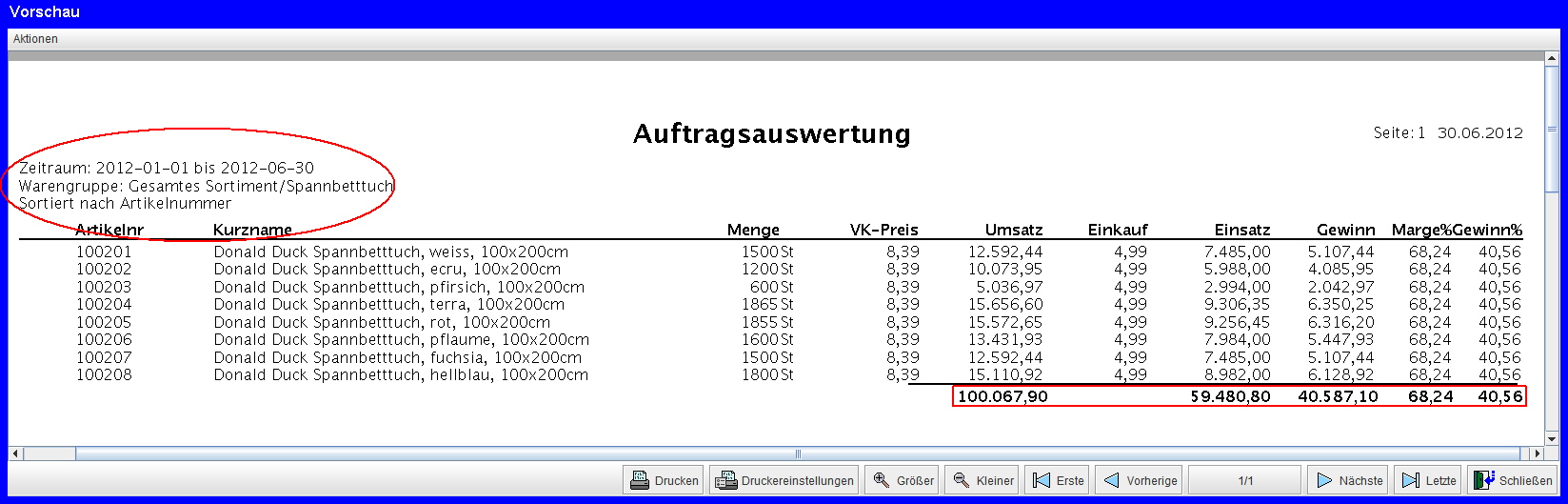Click the vertical scrollbar up arrow

[x=1552, y=58]
